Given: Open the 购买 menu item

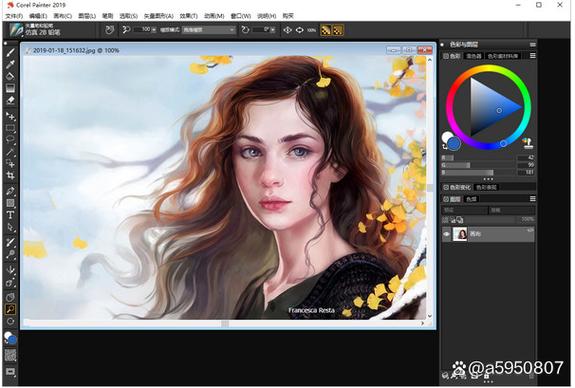Looking at the screenshot, I should pos(288,16).
